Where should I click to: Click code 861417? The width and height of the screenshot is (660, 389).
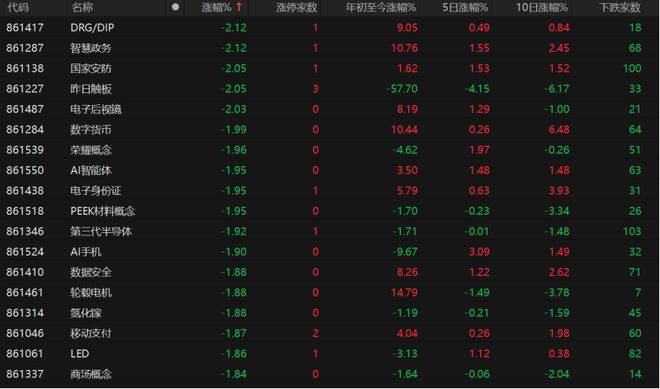(x=25, y=28)
